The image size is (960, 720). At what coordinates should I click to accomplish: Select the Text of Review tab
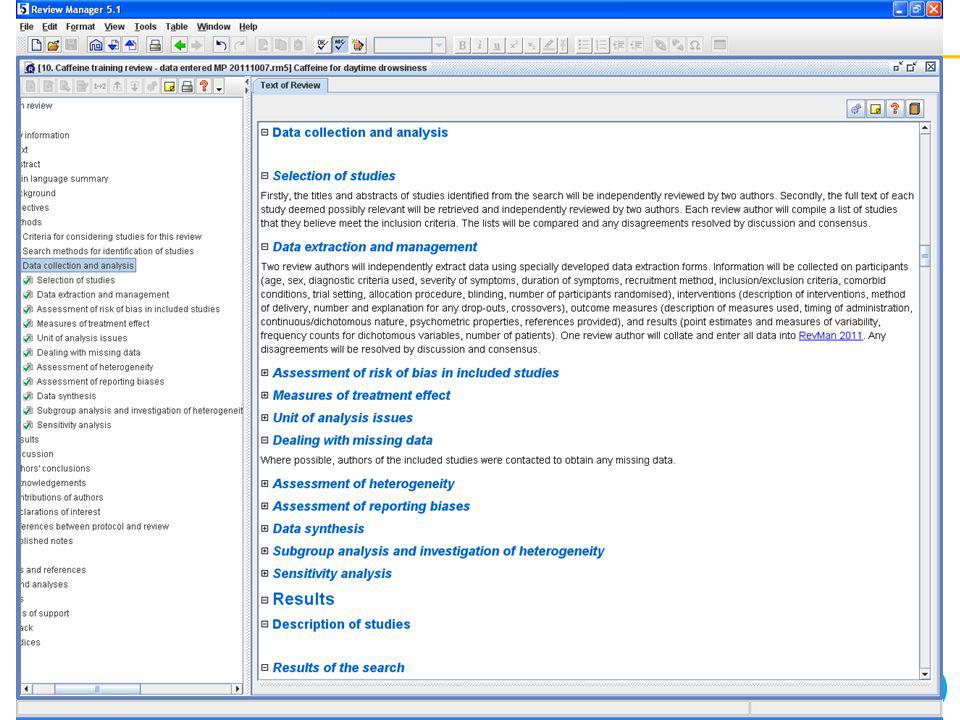(290, 85)
